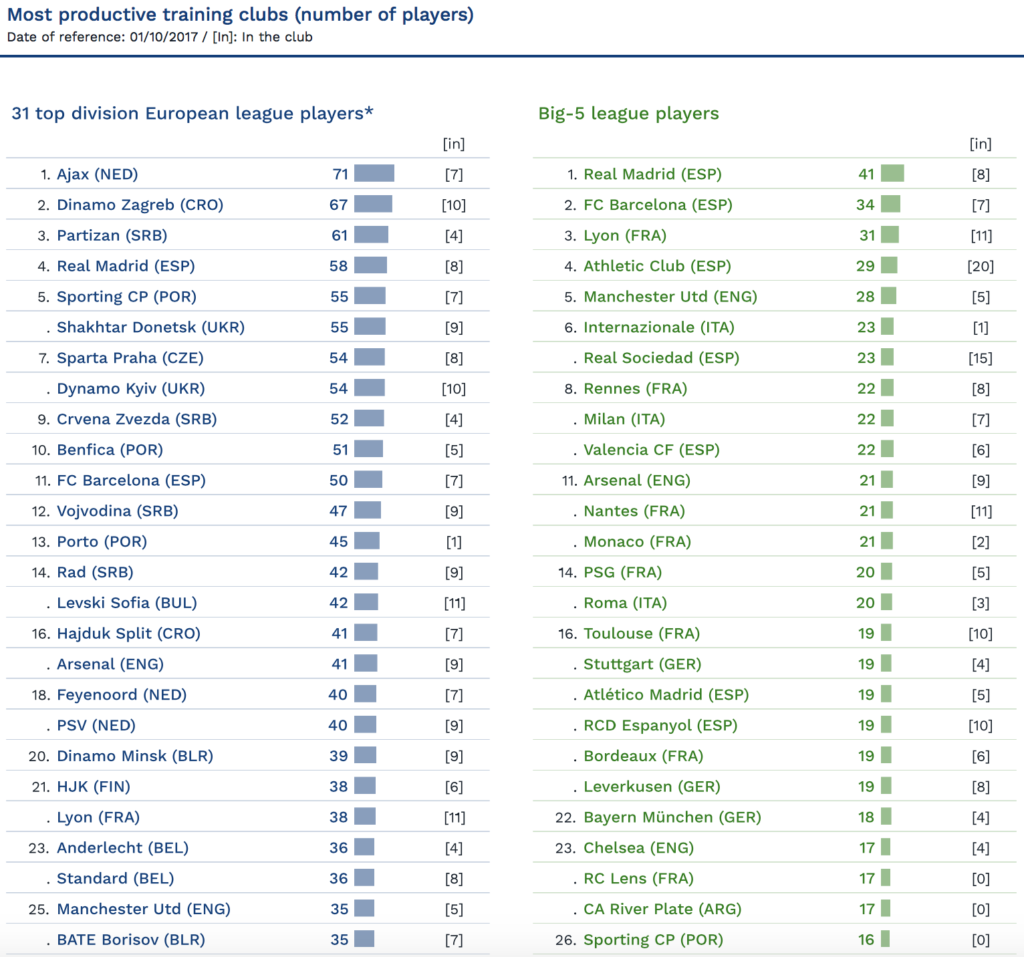This screenshot has width=1024, height=957.
Task: Click Lyon (FRA) in the Big-5 table
Action: [625, 236]
